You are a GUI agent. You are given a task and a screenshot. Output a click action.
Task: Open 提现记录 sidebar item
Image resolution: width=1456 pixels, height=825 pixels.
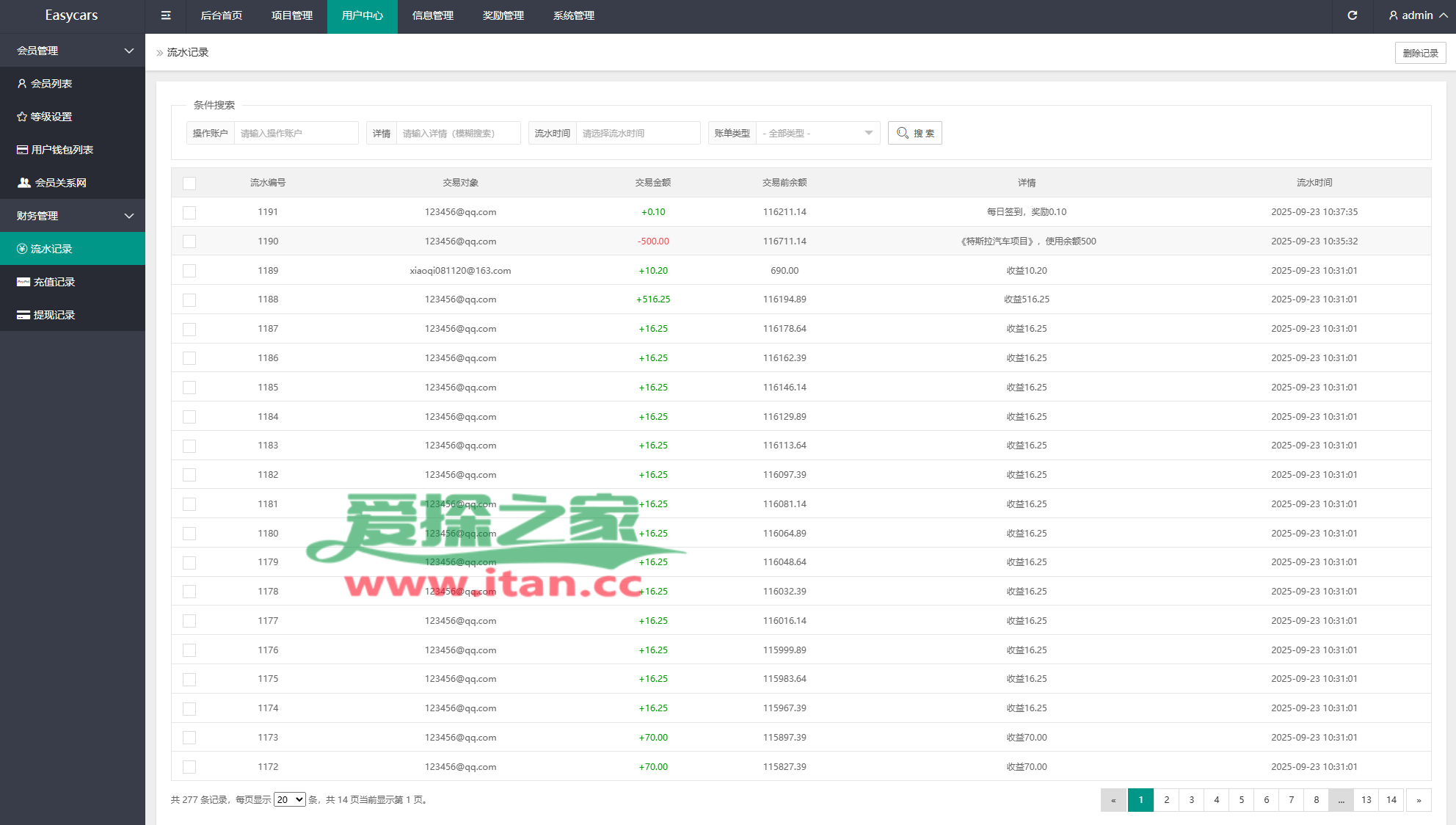click(54, 315)
